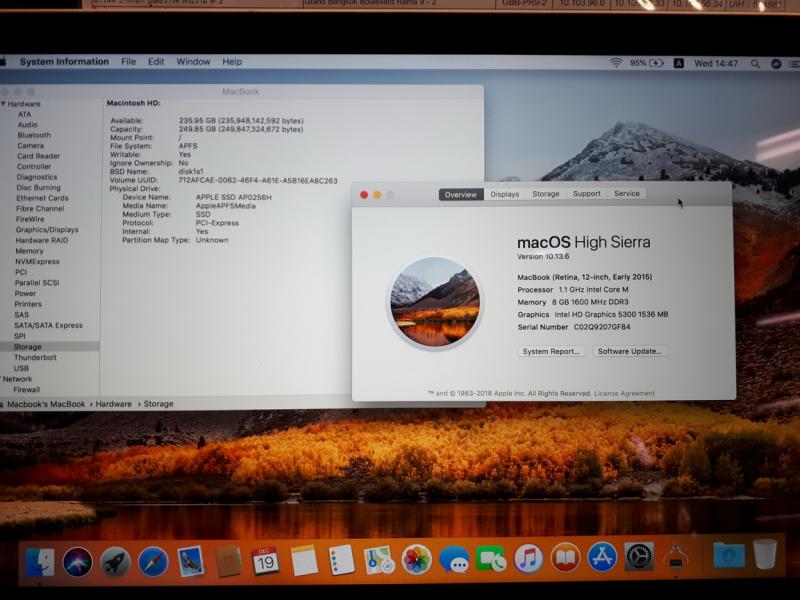Screen dimensions: 800x600
Task: Select Firewall under Network
Action: point(27,389)
